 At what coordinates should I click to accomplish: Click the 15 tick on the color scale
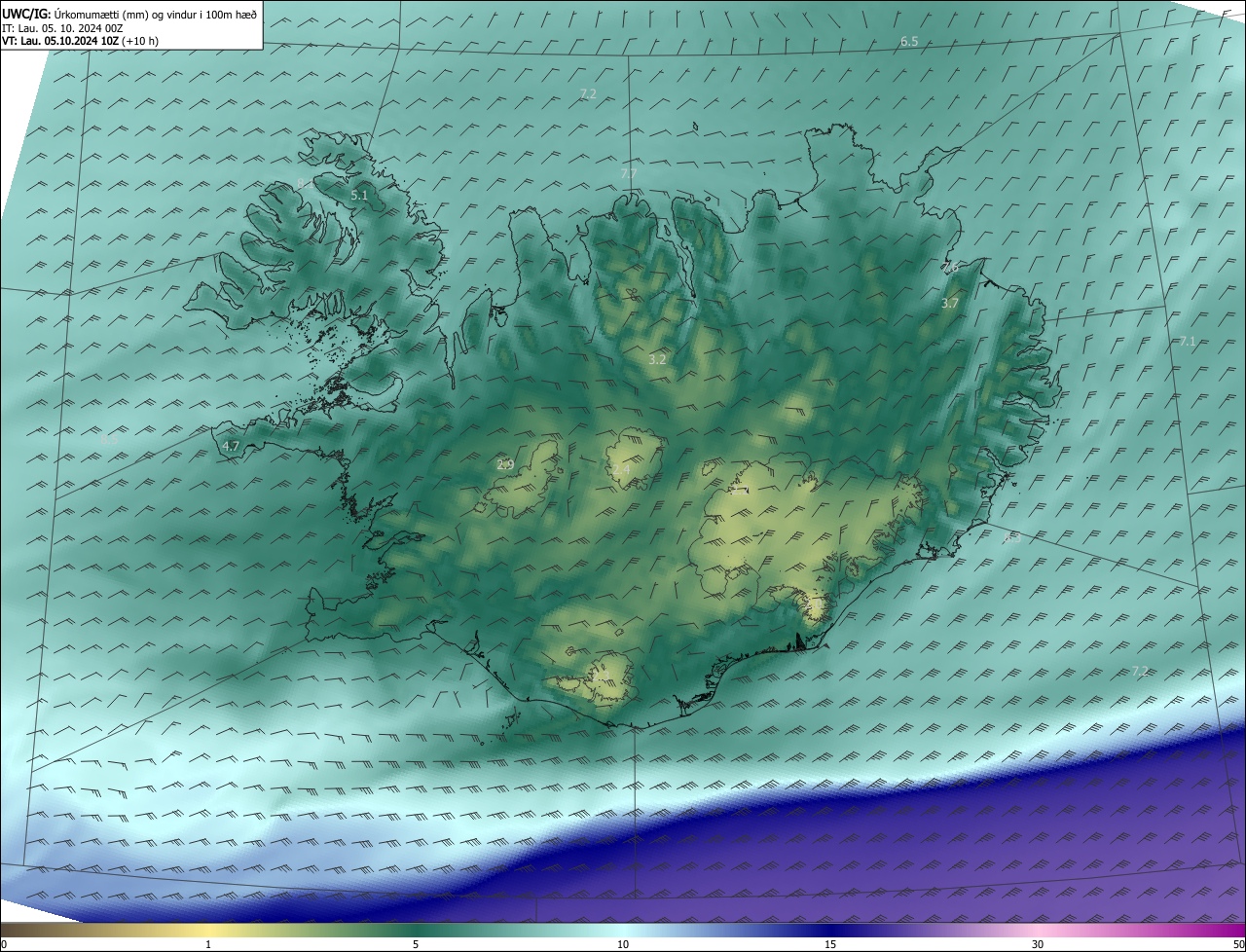pyautogui.click(x=830, y=944)
